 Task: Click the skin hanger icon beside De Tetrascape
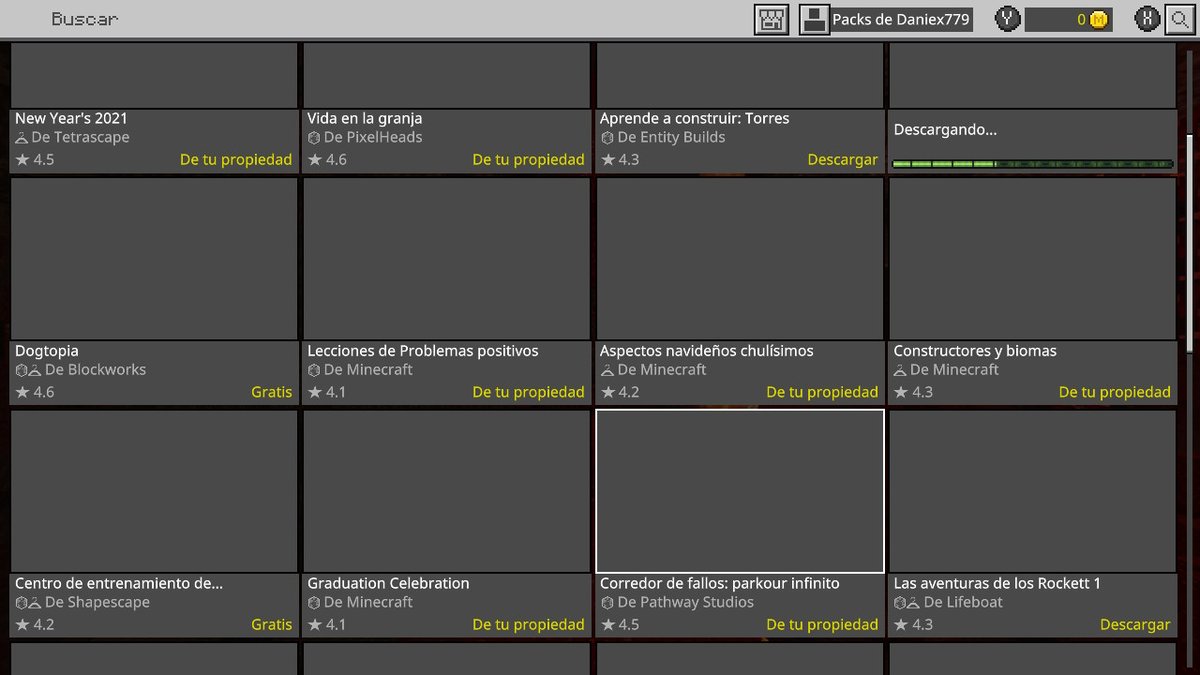[x=21, y=138]
